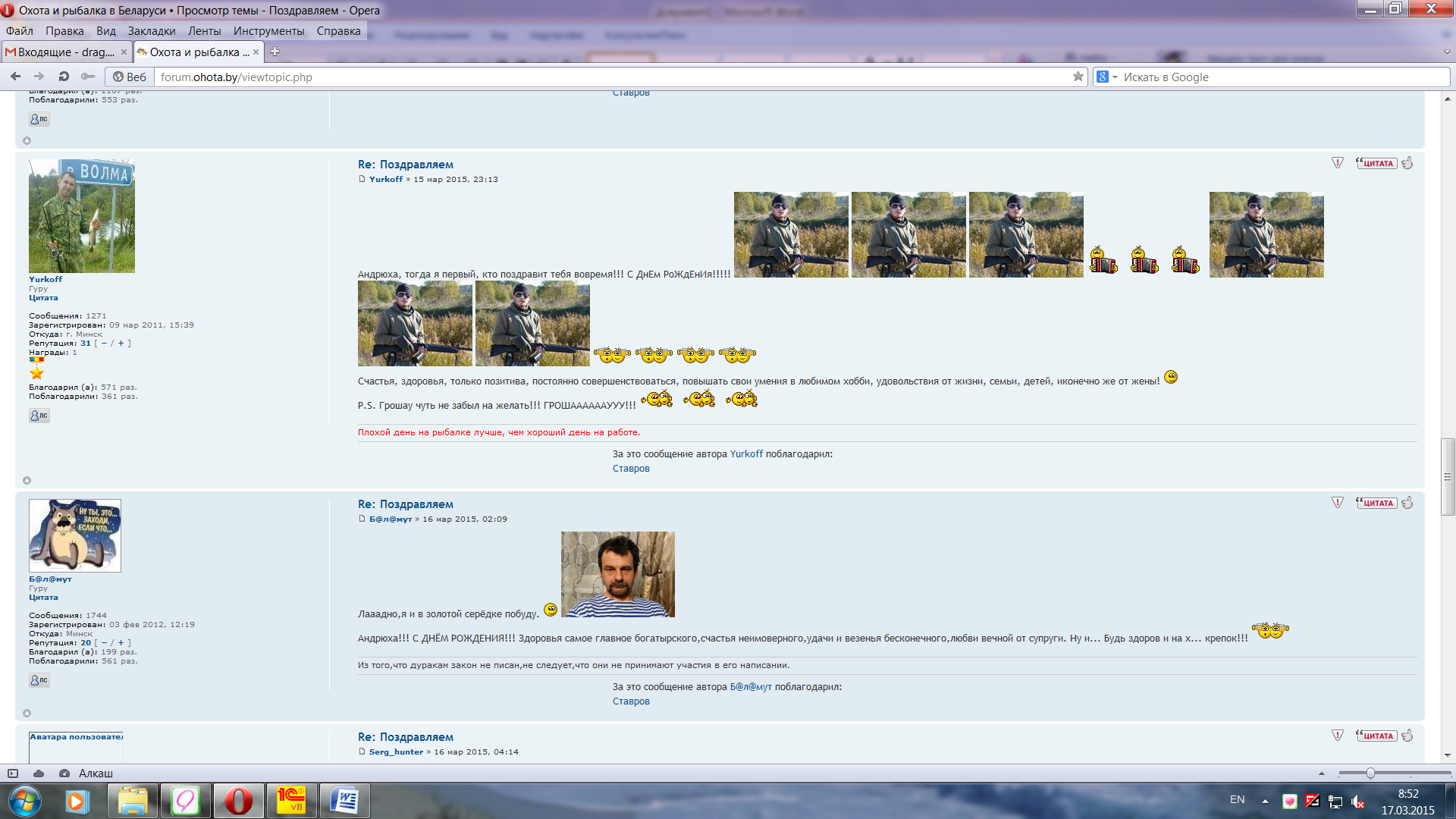Open Opera Turbo icon in status bar
Viewport: 1456px width, 819px height.
64,773
